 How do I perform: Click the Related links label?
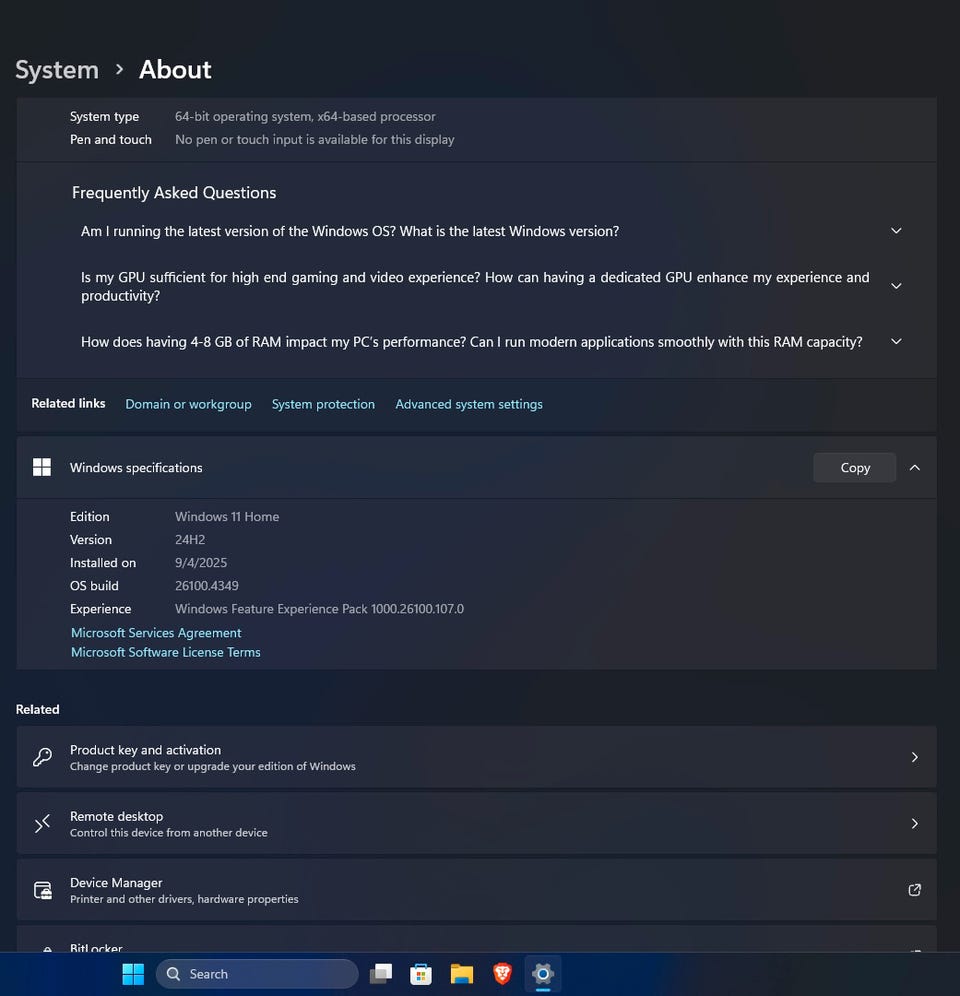click(x=68, y=403)
